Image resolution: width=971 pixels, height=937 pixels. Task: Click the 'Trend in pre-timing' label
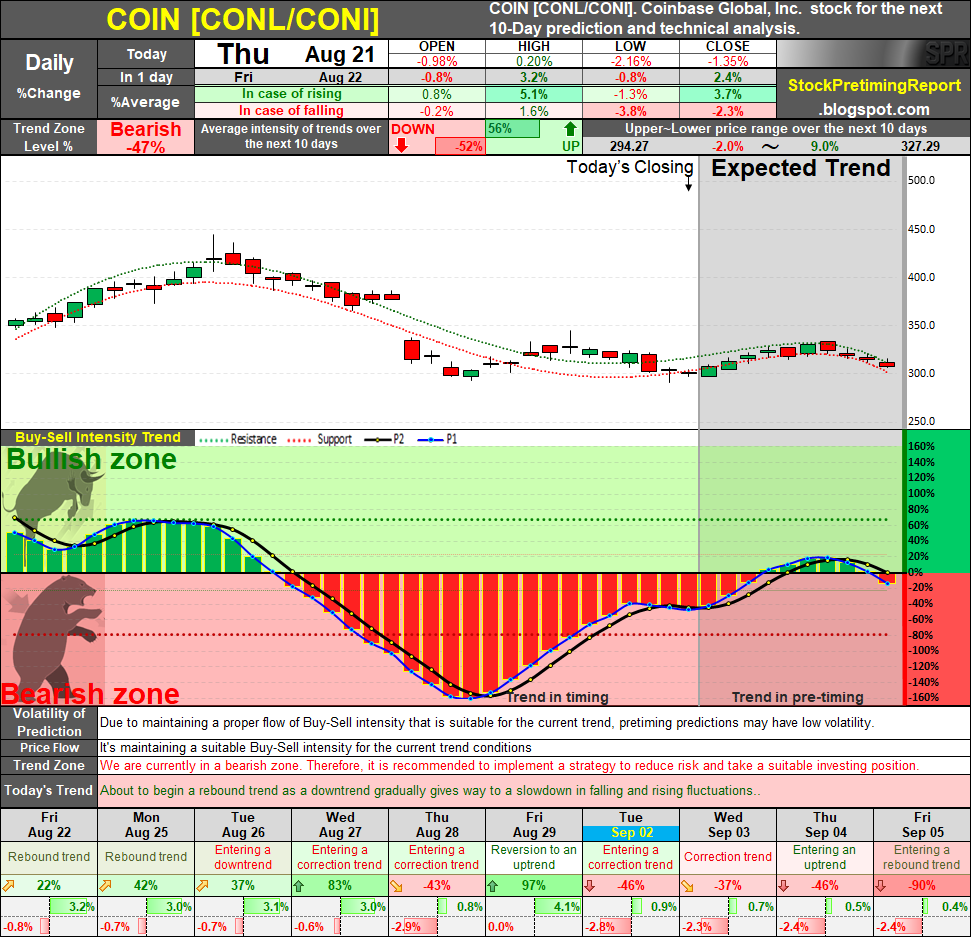point(798,697)
